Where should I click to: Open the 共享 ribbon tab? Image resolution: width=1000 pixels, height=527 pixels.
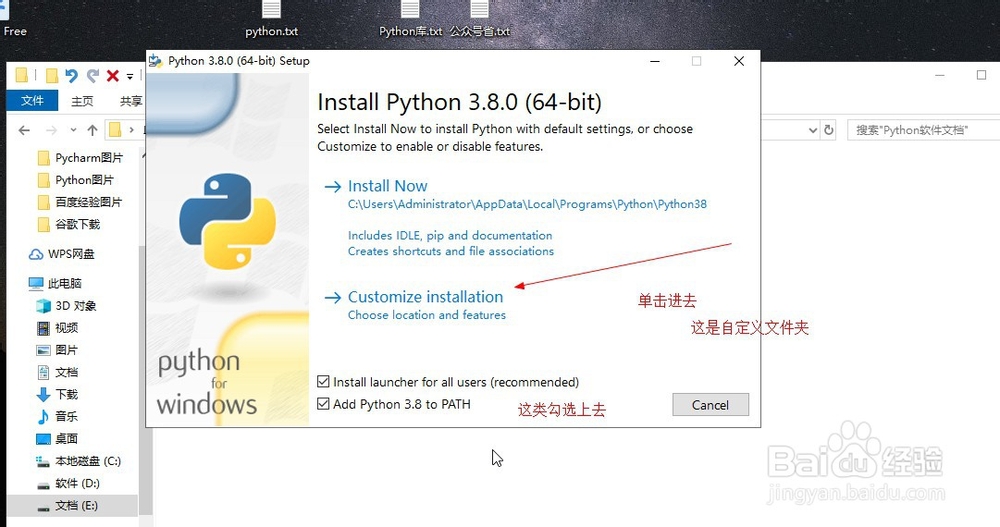point(131,101)
